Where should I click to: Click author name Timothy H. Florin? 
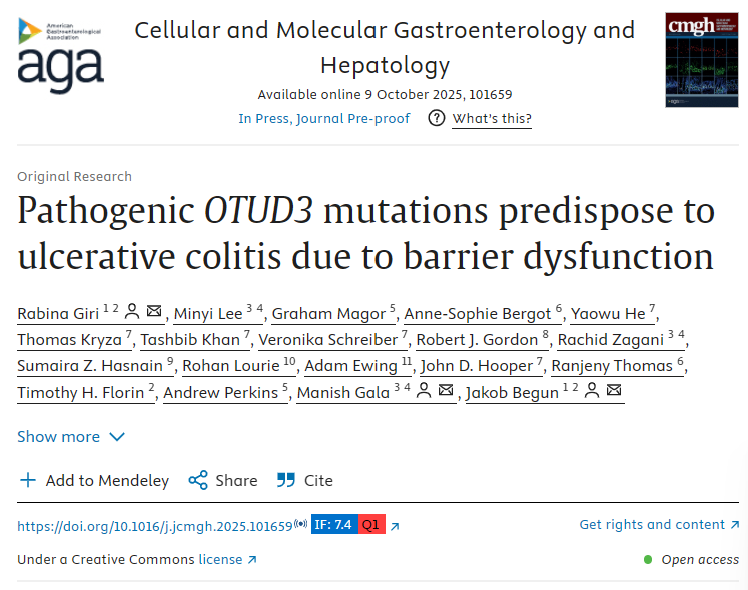pos(80,391)
